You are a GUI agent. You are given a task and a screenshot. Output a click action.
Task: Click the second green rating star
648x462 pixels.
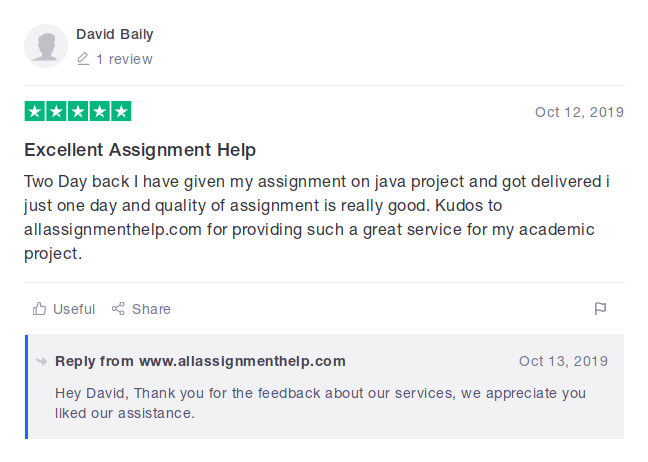(x=56, y=112)
